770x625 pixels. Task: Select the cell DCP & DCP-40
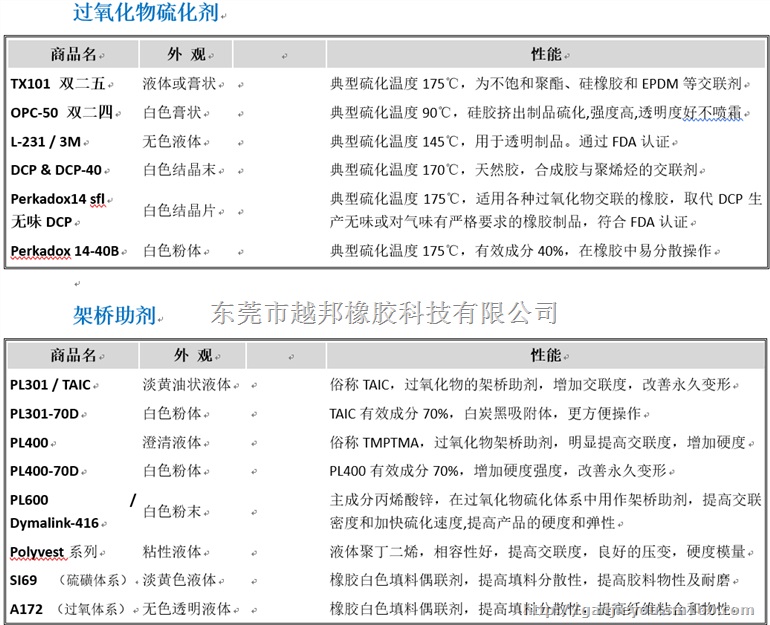click(56, 170)
